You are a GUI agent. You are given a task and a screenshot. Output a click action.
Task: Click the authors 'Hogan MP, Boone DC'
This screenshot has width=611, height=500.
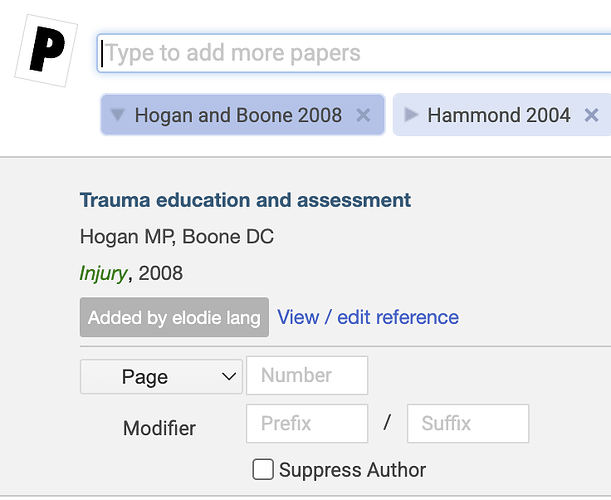click(177, 237)
